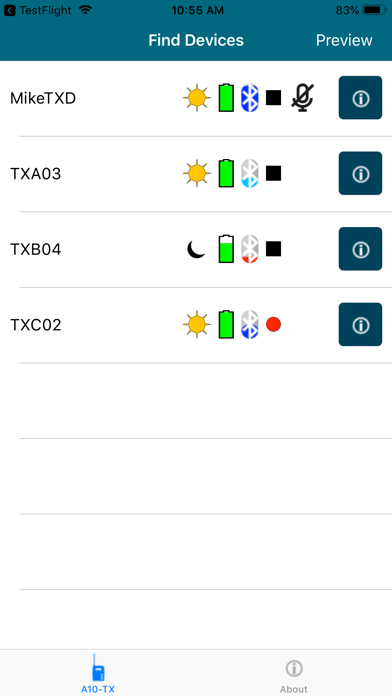Tap the black stop square on TXA03
The image size is (392, 696).
tap(273, 173)
